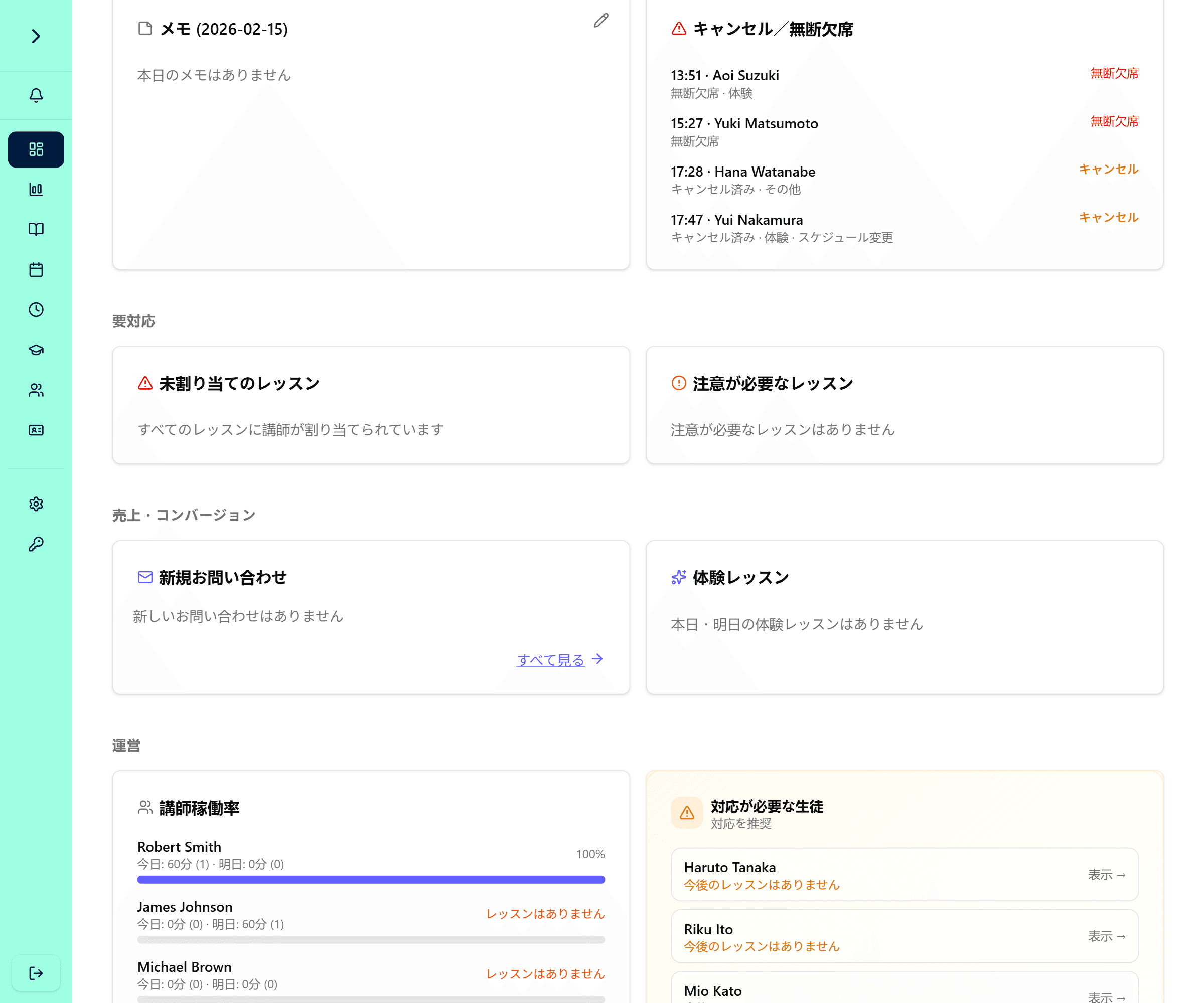Open the calendar icon in sidebar

[x=36, y=269]
